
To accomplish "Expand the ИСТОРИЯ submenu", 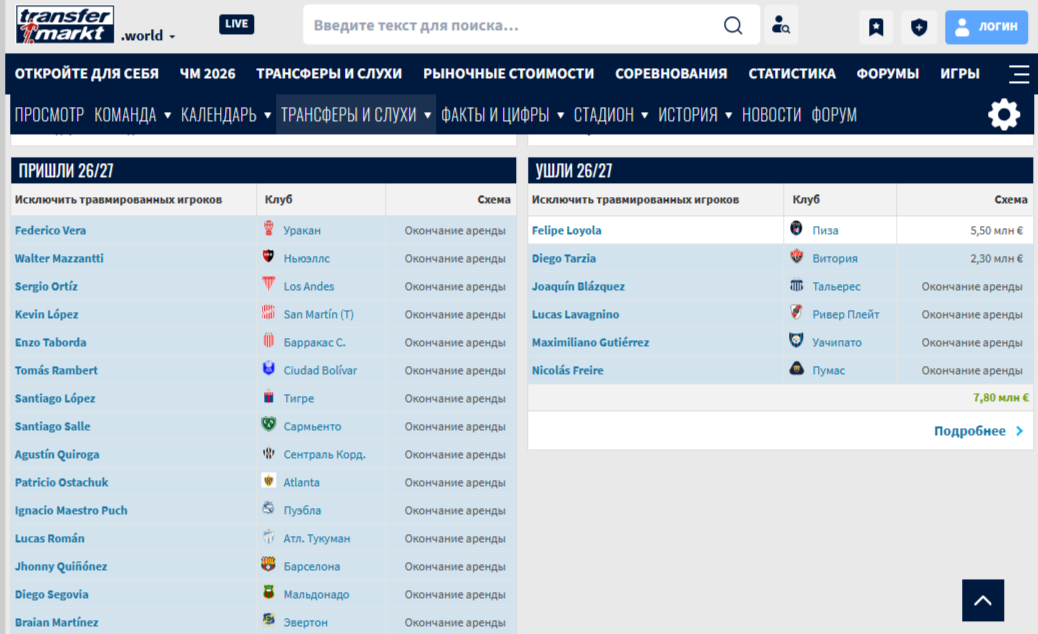I will pos(729,115).
